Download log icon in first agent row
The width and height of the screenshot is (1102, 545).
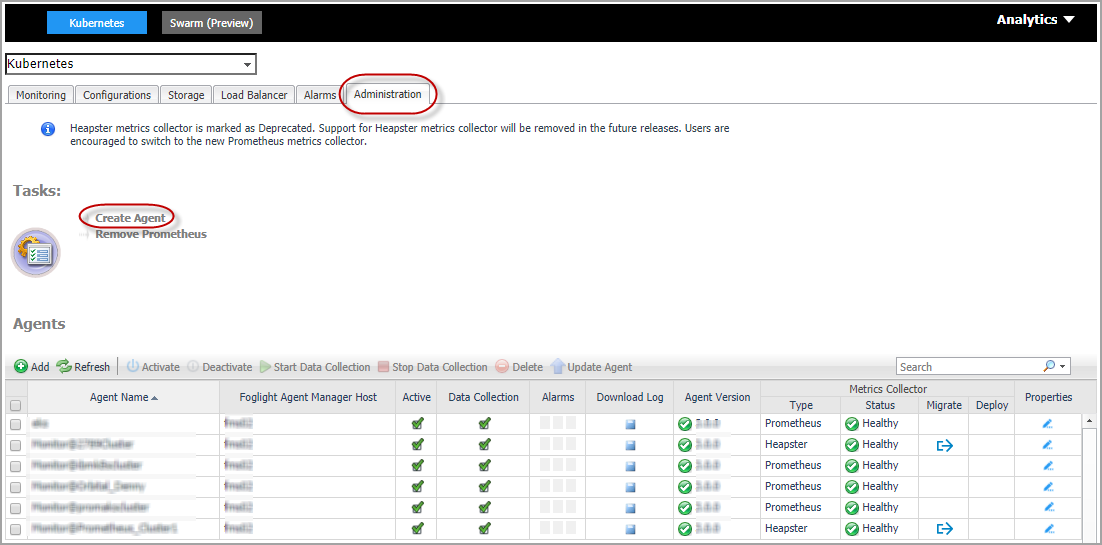(630, 424)
